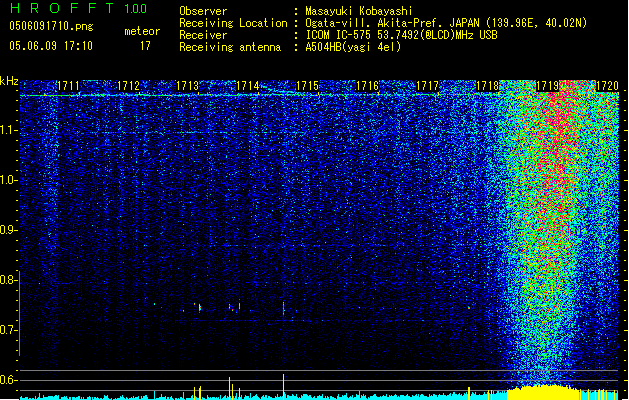Image resolution: width=629 pixels, height=400 pixels.
Task: Click the 1718 time marker
Action: pyautogui.click(x=487, y=86)
